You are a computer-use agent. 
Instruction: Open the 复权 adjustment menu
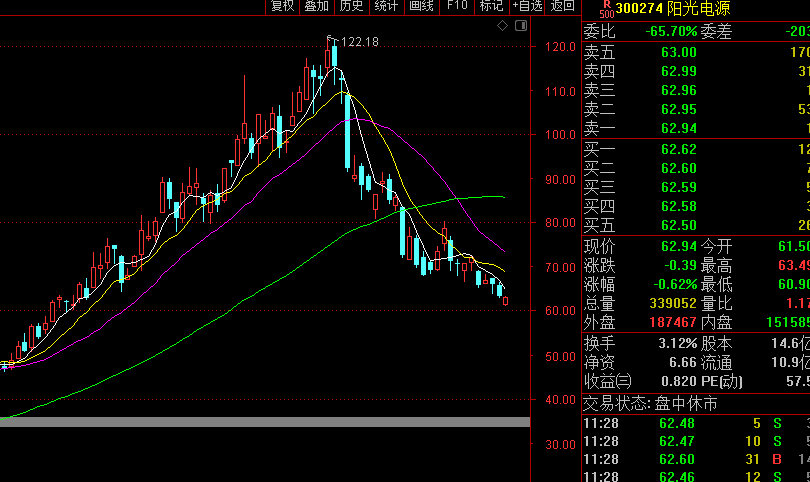(283, 6)
